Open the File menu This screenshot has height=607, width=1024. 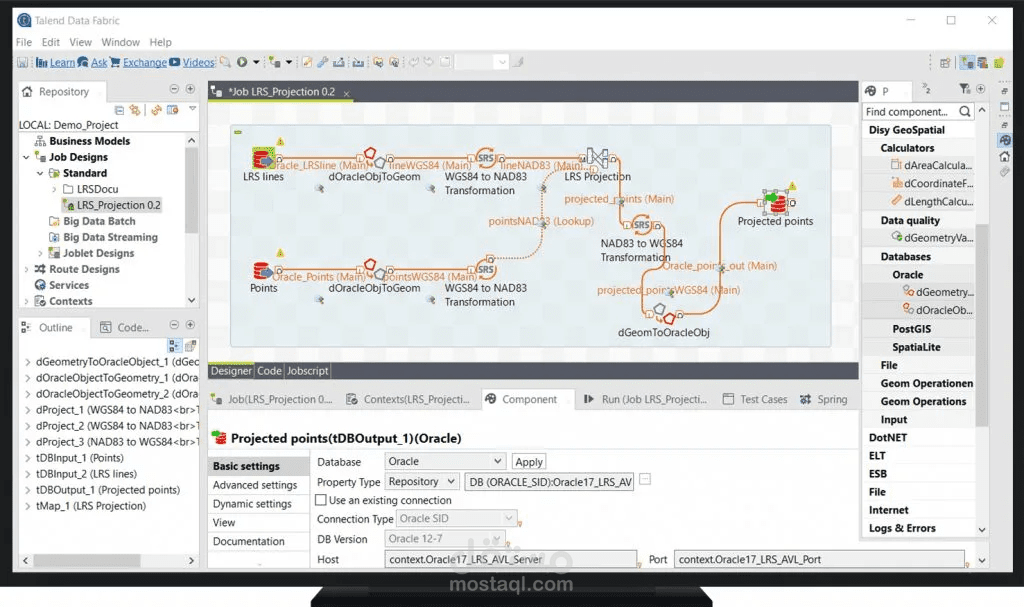pyautogui.click(x=24, y=42)
